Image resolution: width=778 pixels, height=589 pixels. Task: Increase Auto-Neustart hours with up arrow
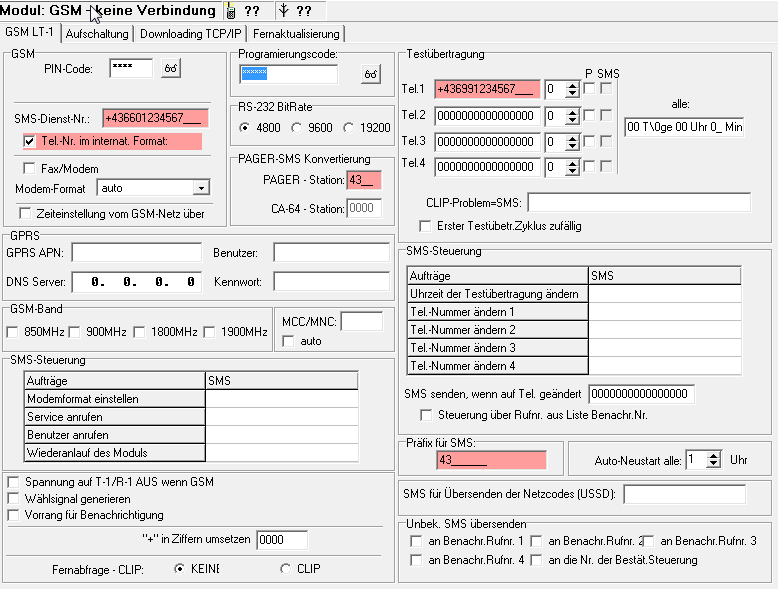pyautogui.click(x=713, y=455)
